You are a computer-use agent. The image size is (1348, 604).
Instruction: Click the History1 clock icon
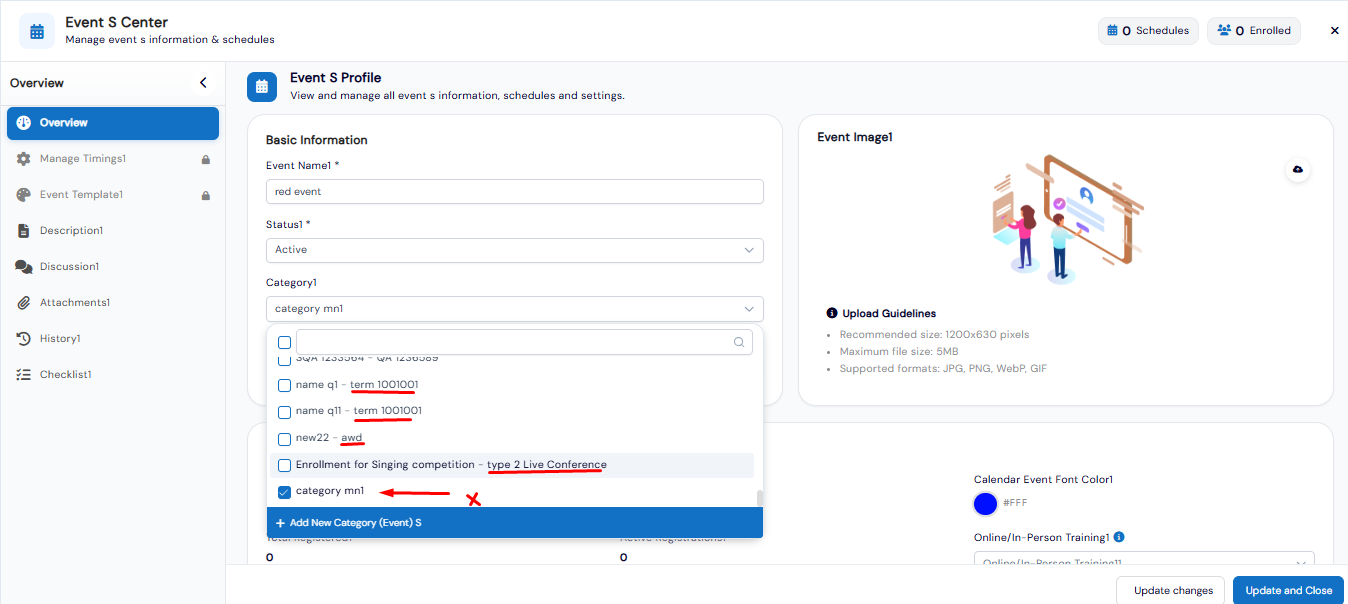pyautogui.click(x=24, y=339)
